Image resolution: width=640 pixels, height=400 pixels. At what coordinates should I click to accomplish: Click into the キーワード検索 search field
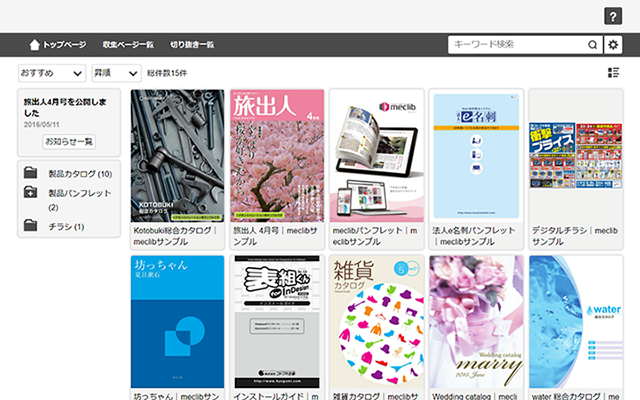516,44
